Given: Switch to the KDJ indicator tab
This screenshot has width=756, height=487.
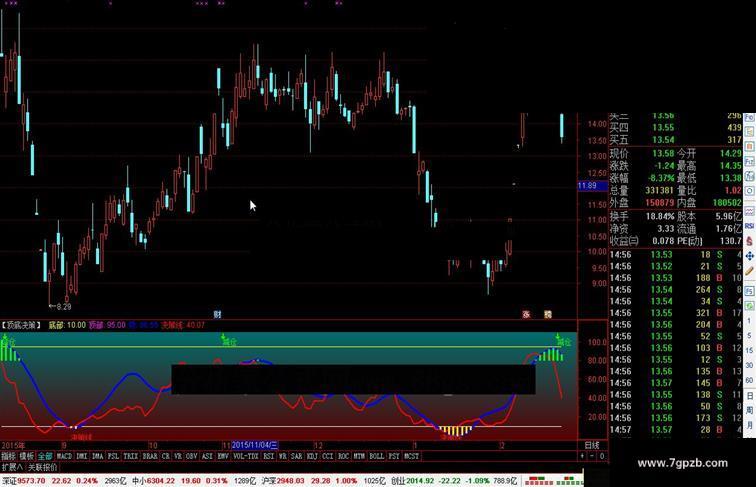Looking at the screenshot, I should 312,456.
